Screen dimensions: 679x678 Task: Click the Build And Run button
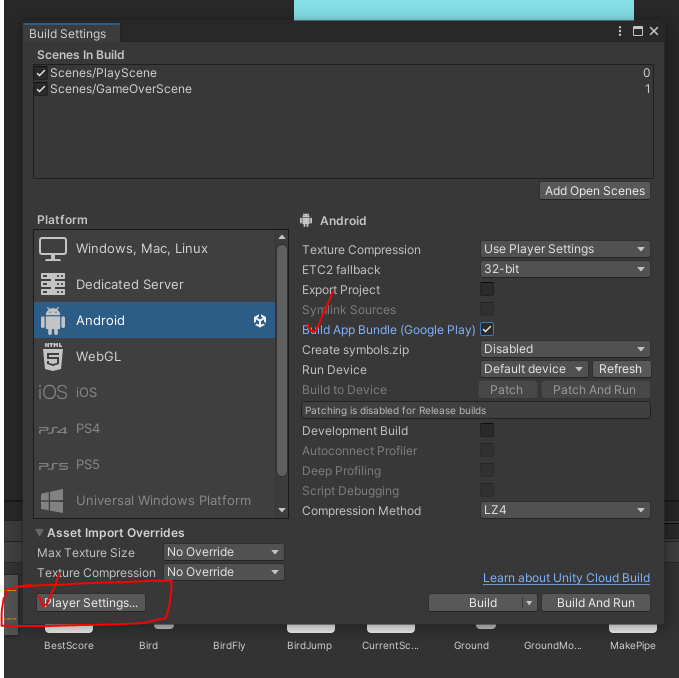click(x=595, y=603)
